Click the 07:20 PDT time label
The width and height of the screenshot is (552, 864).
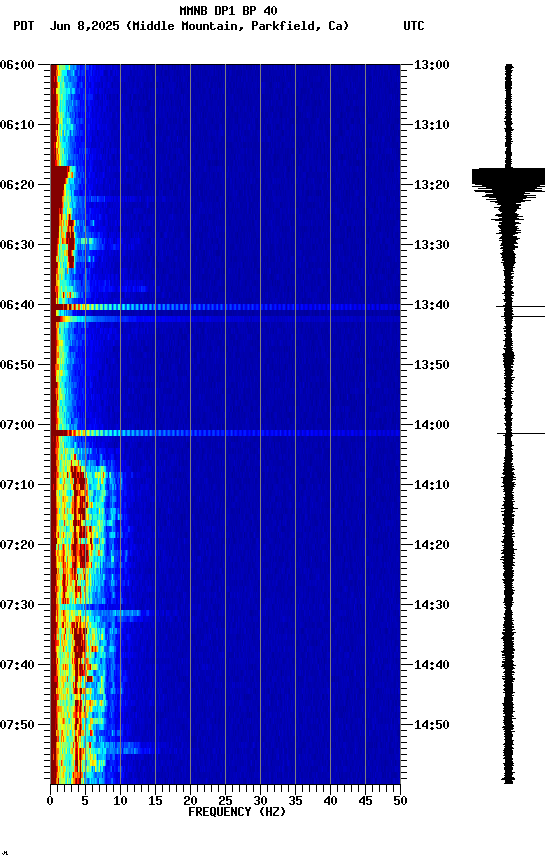[17, 545]
